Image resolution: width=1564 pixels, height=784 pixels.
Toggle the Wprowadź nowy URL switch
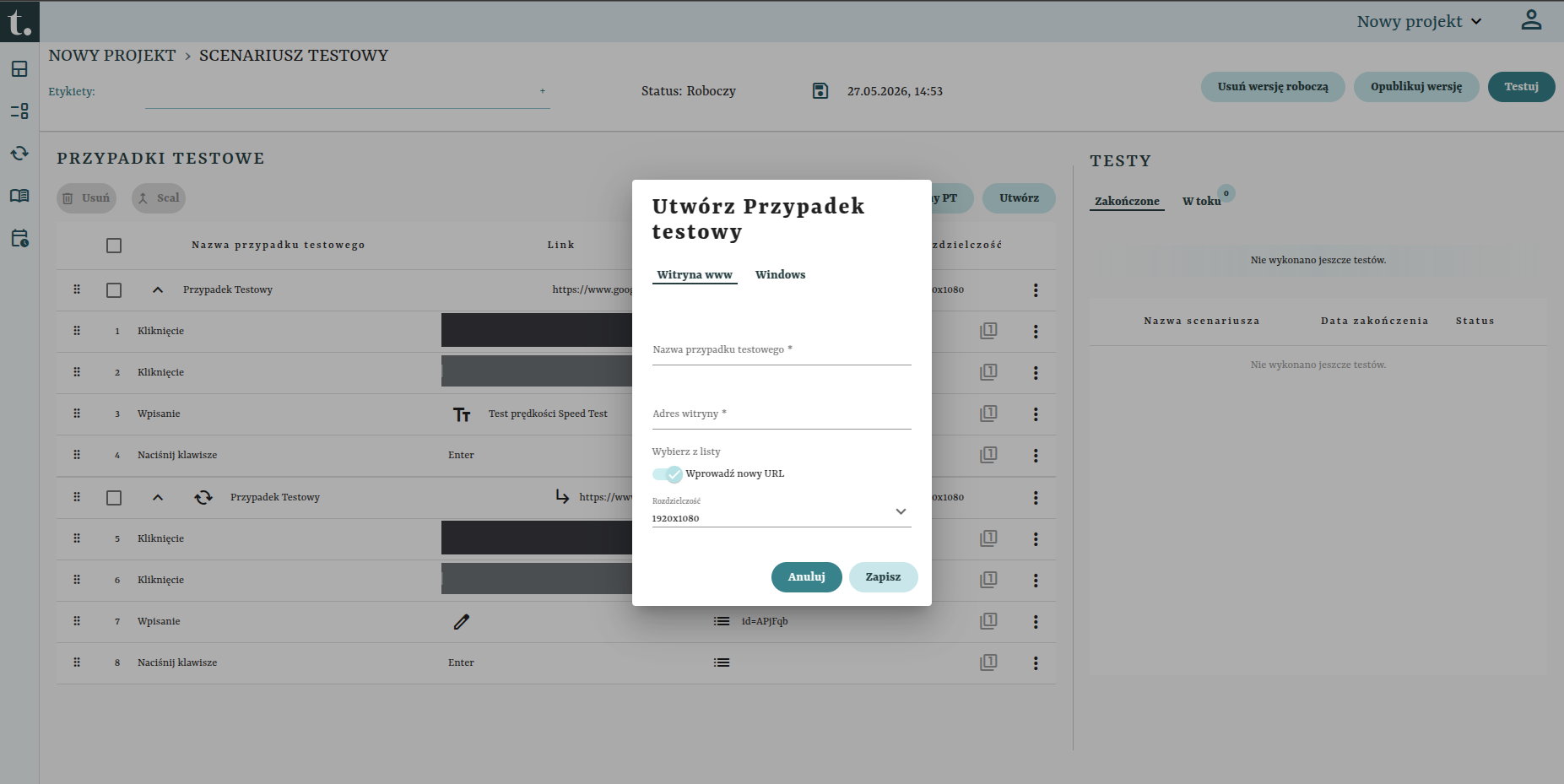coord(668,474)
